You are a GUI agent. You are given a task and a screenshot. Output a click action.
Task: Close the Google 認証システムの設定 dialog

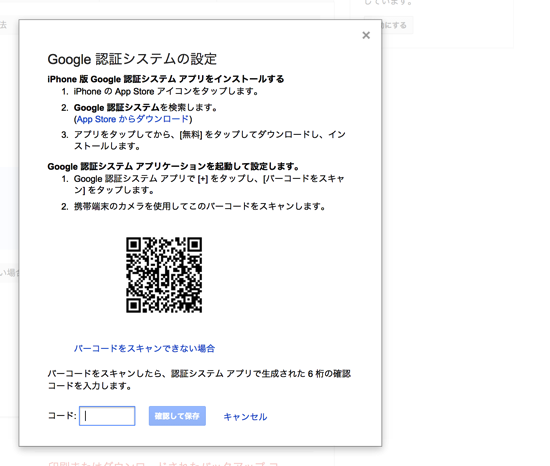click(366, 35)
